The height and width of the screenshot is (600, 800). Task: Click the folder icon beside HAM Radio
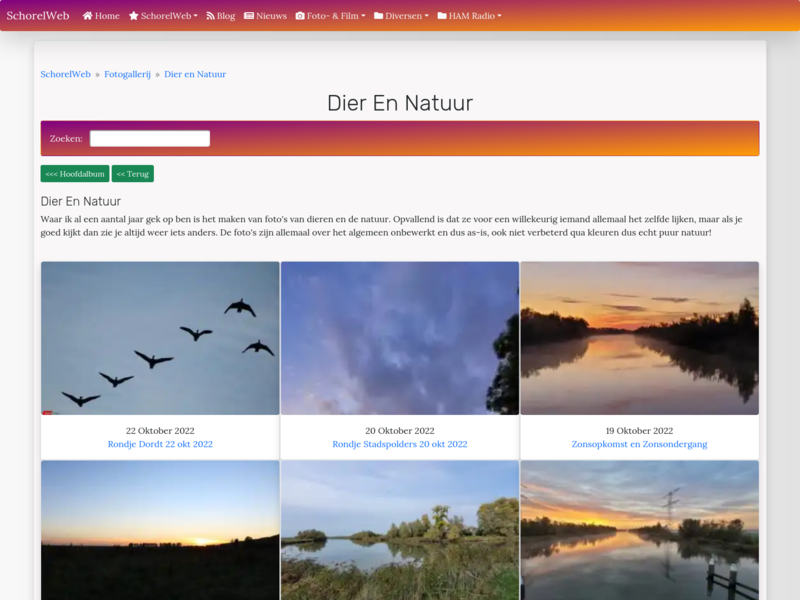[442, 16]
